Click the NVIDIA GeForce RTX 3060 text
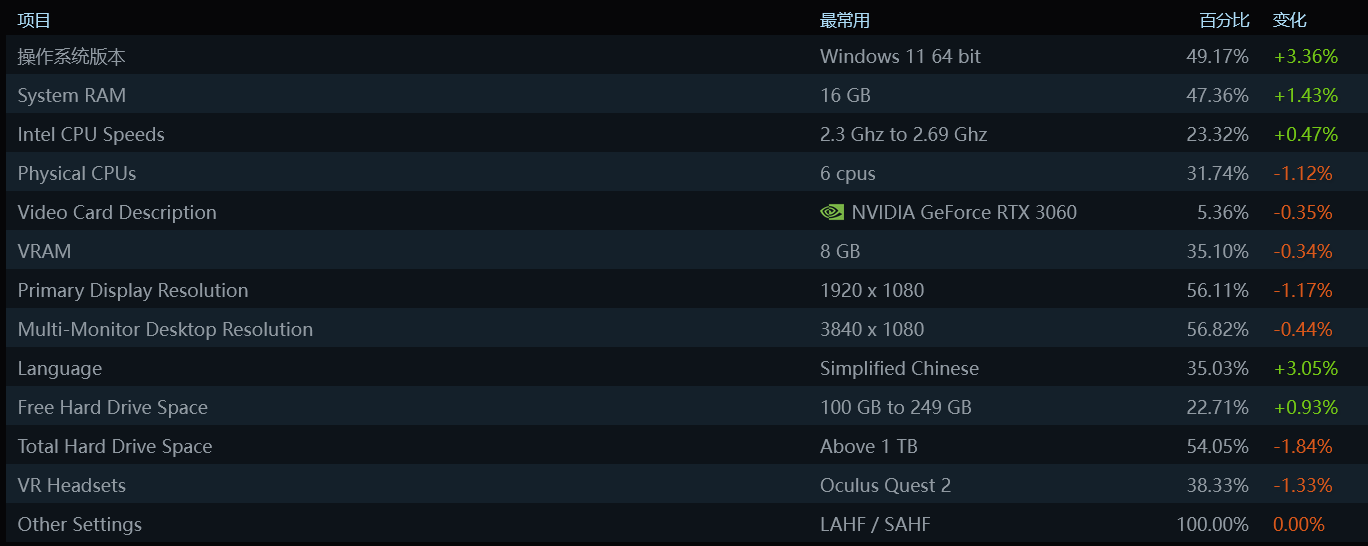This screenshot has height=546, width=1368. (x=964, y=212)
